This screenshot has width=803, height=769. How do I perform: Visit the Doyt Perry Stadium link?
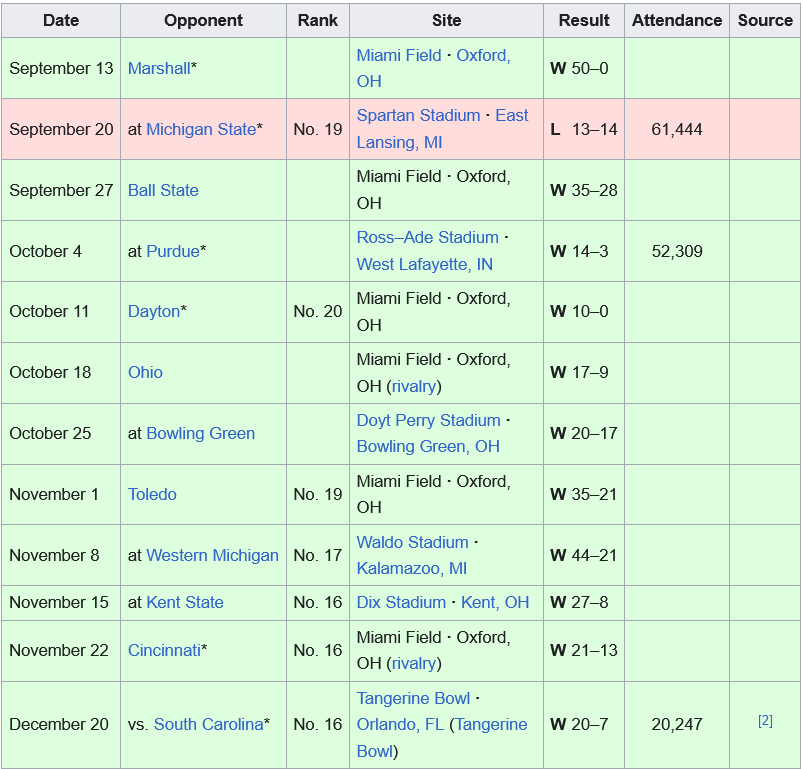coord(428,420)
